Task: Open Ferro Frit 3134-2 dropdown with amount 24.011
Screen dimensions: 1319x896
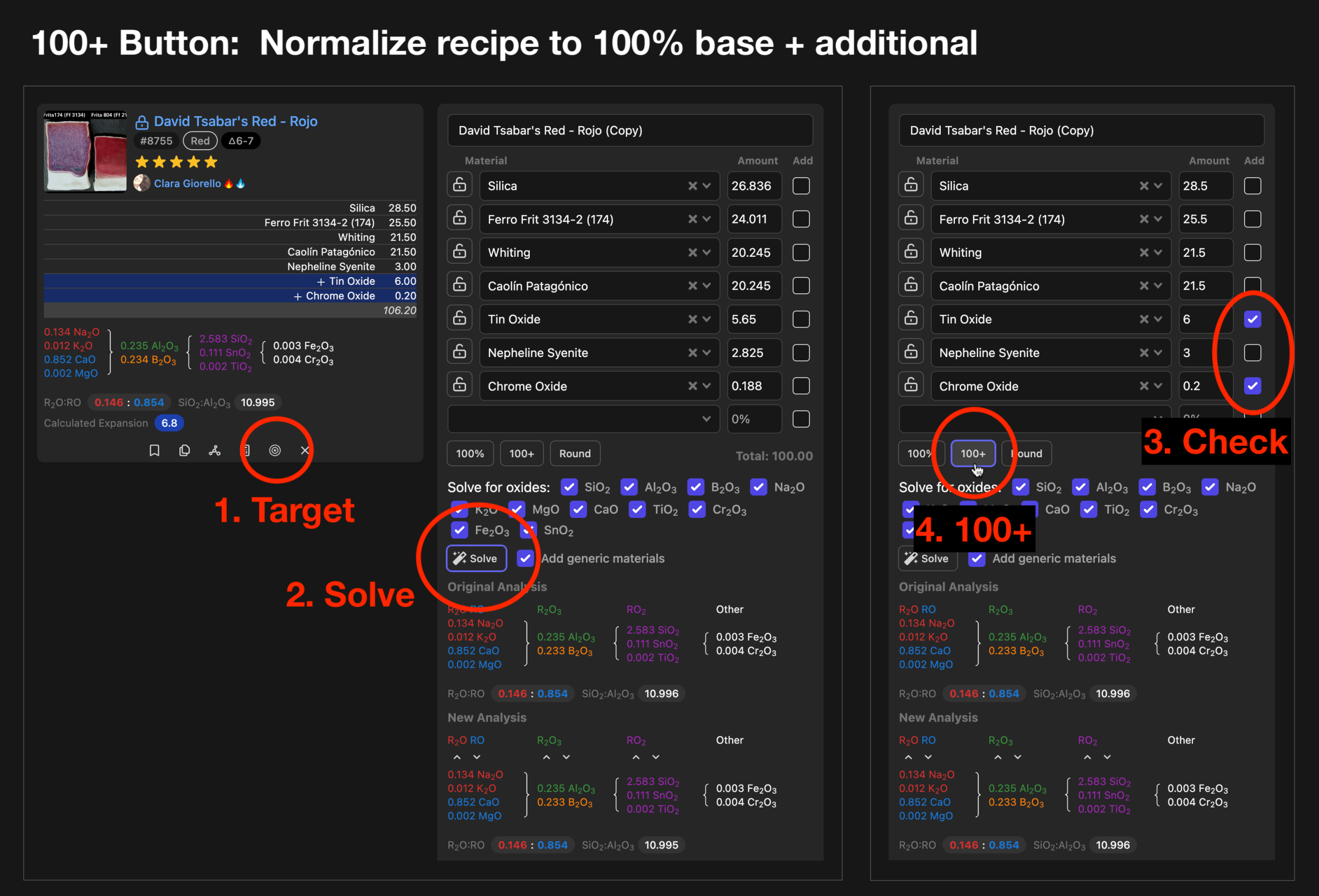Action: pos(706,219)
